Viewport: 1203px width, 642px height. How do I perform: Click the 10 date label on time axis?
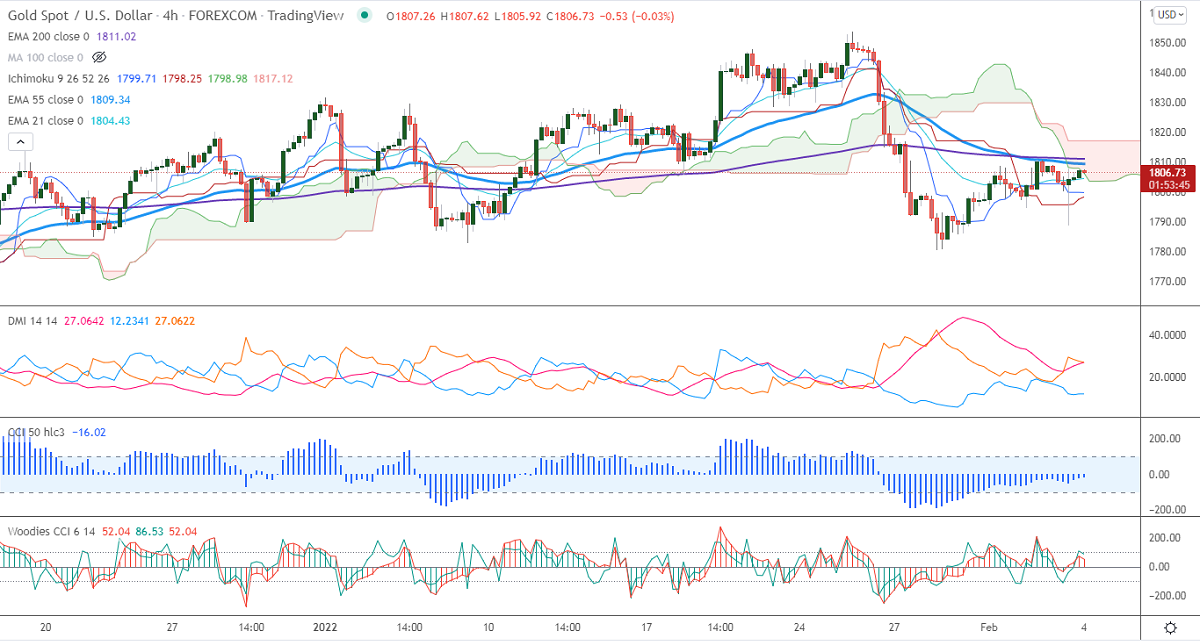point(489,627)
